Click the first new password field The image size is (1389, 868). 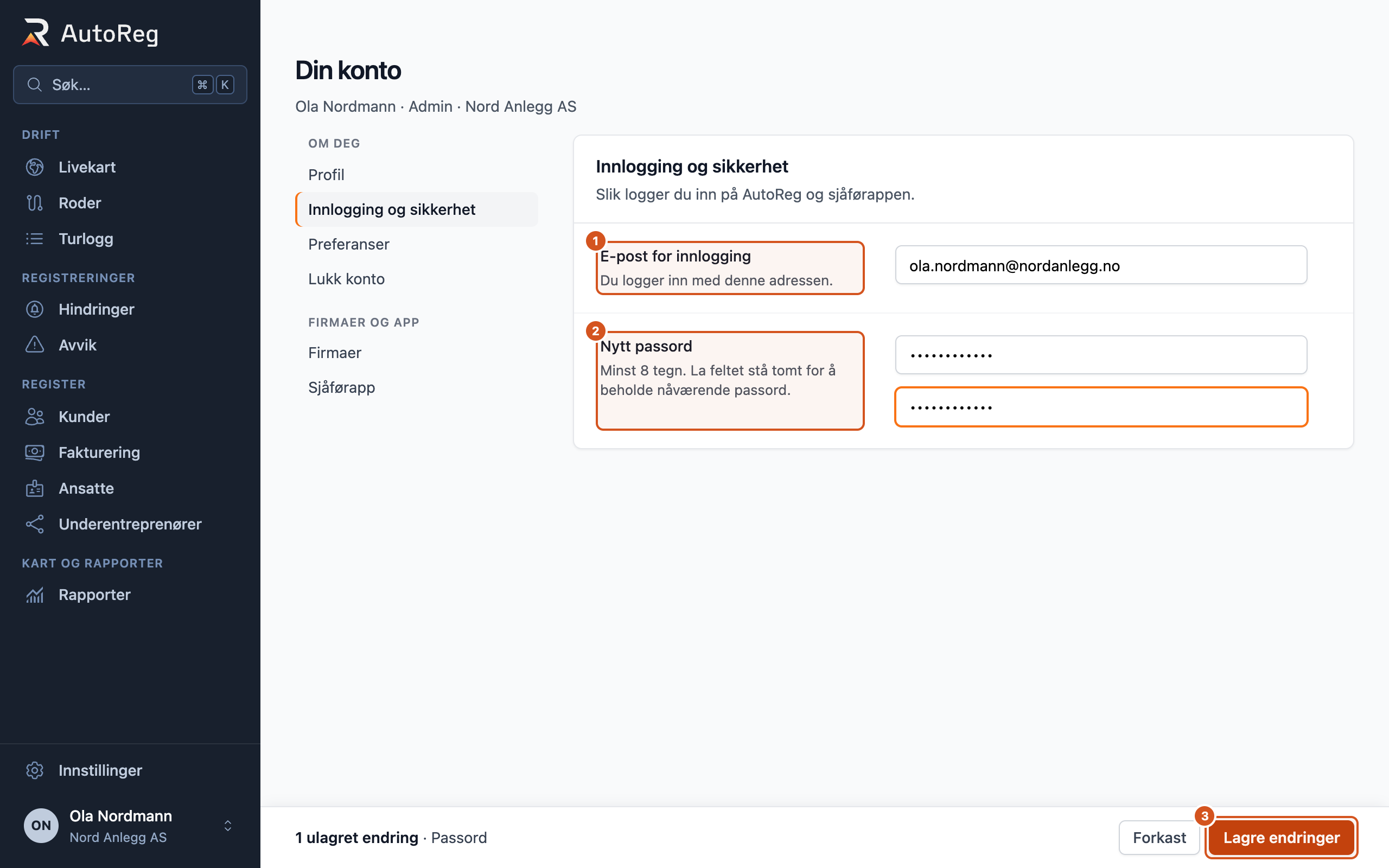tap(1101, 355)
